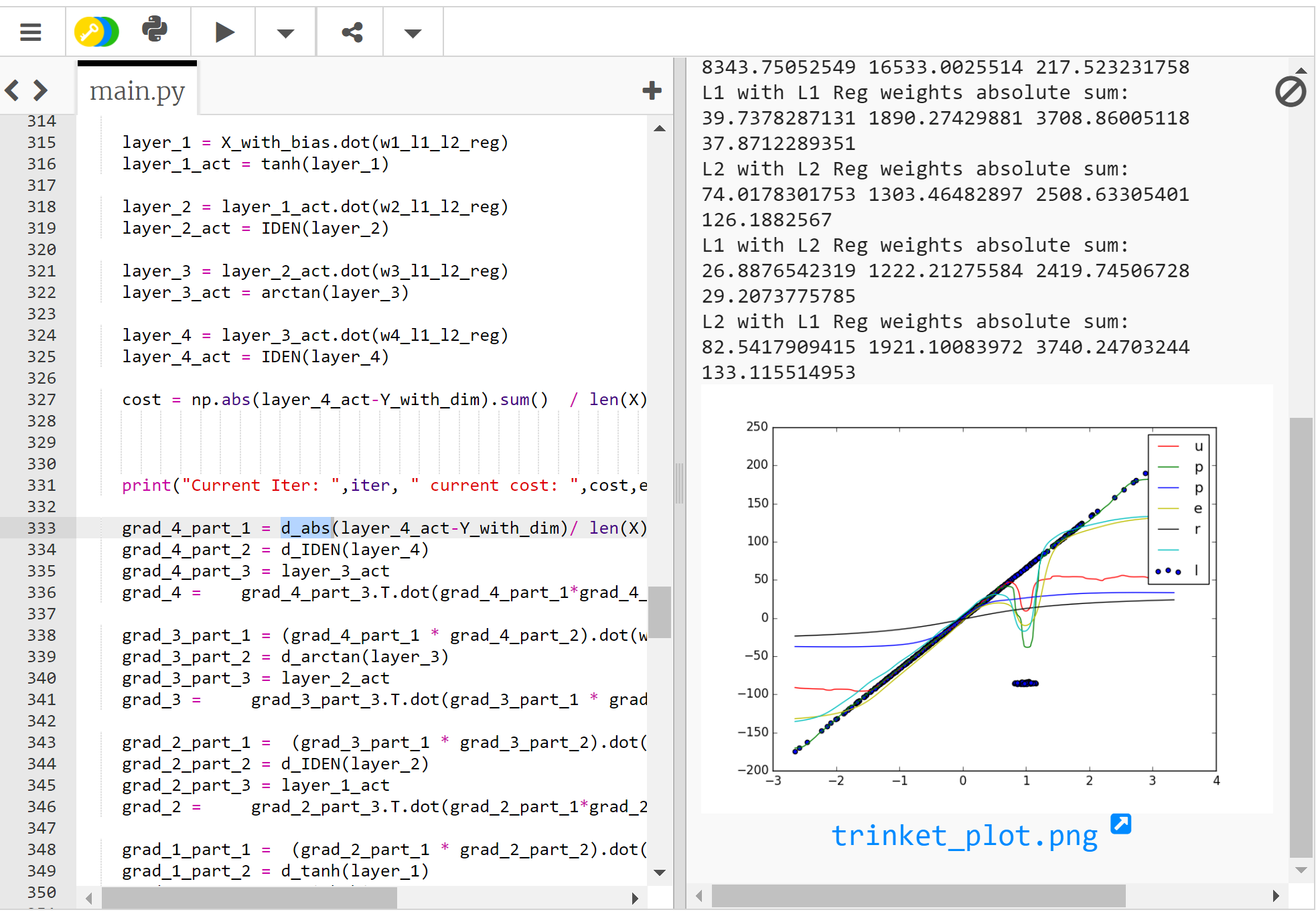
Task: Open plot in new window icon
Action: (1120, 824)
